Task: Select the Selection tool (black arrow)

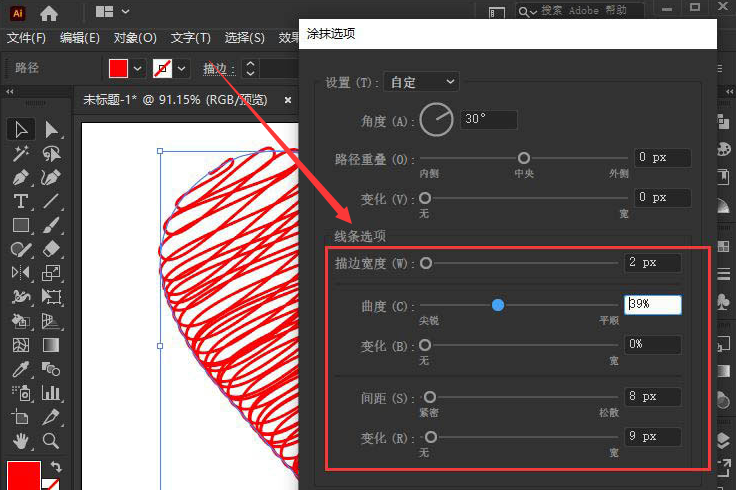Action: pyautogui.click(x=21, y=130)
